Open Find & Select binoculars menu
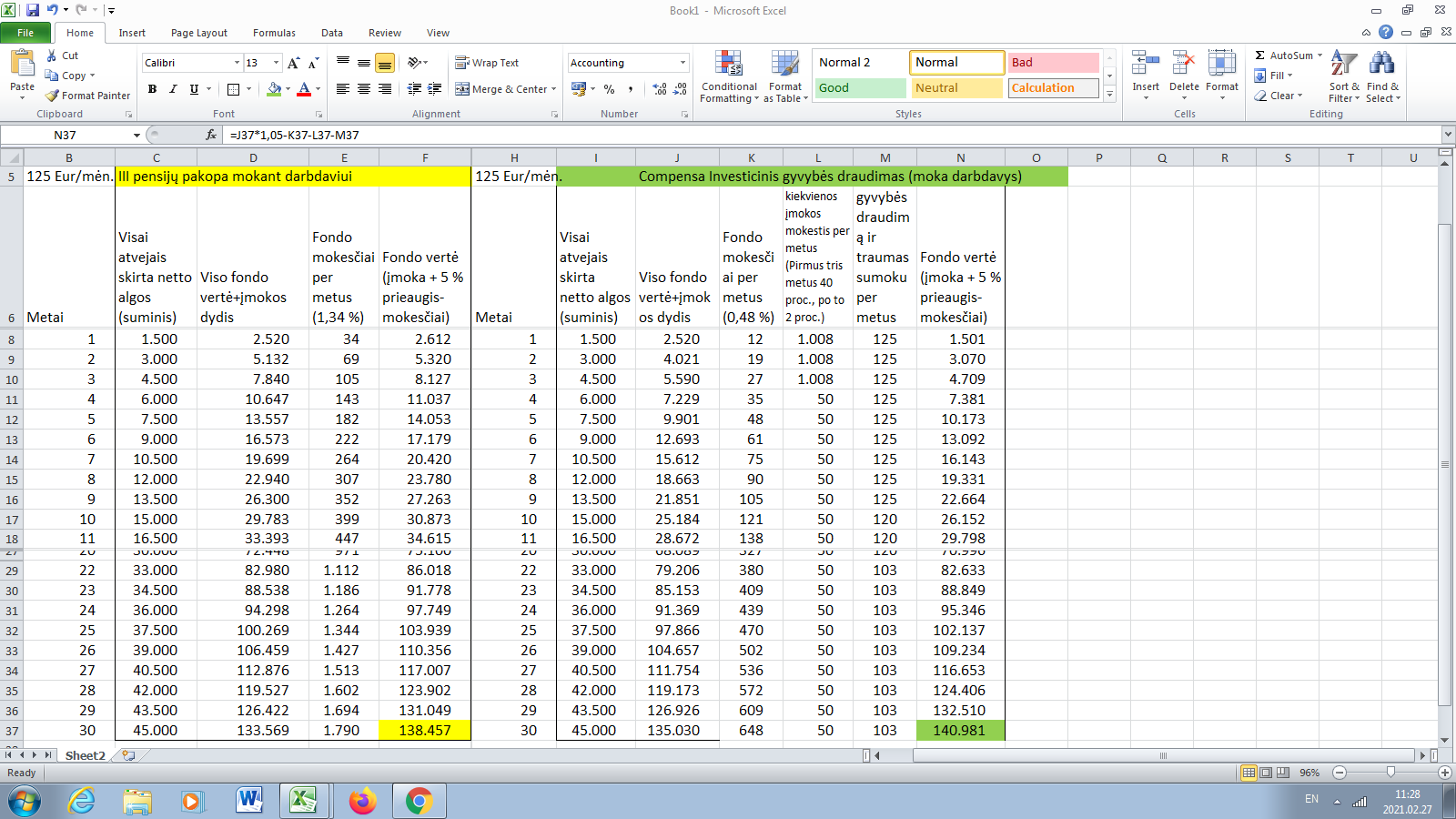 (1382, 76)
